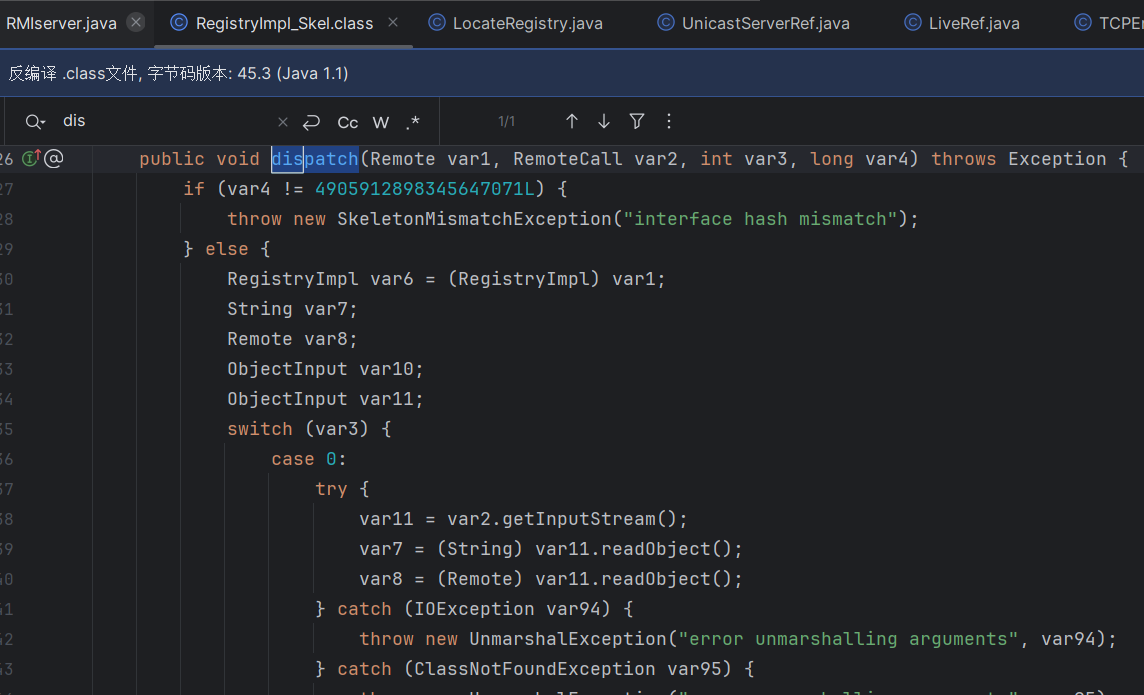Click the class icon on LiveRef.java tab

[912, 22]
